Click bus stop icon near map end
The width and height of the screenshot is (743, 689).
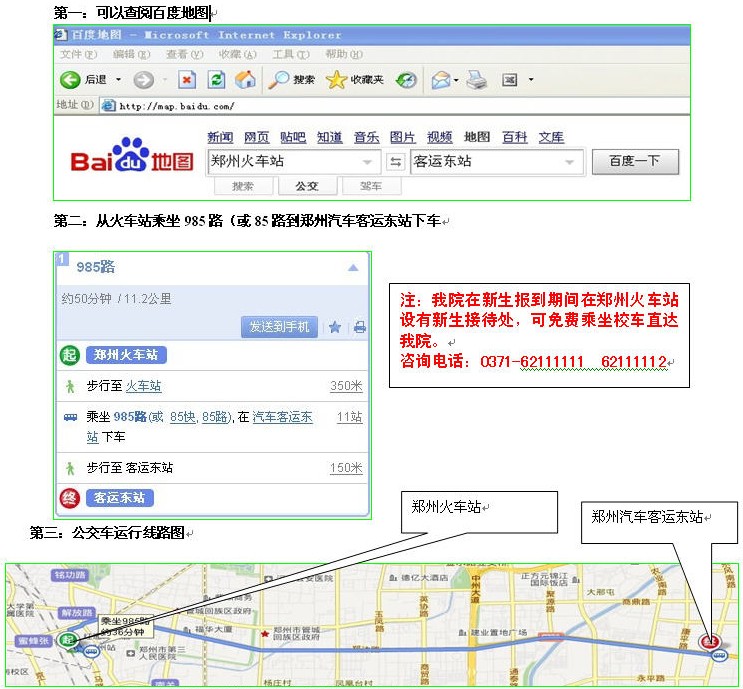tap(719, 655)
